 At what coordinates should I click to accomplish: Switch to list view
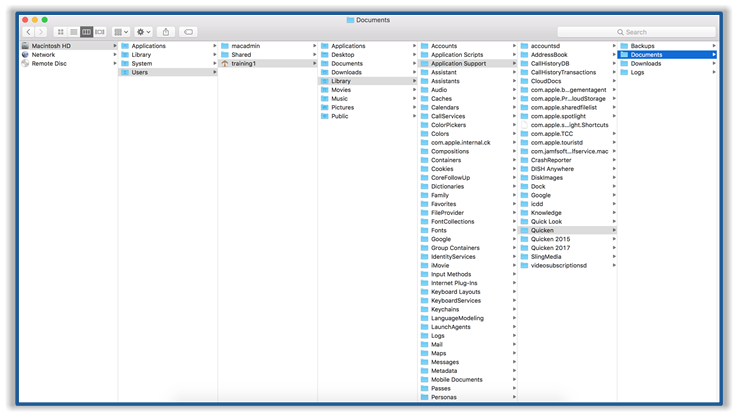pos(73,32)
